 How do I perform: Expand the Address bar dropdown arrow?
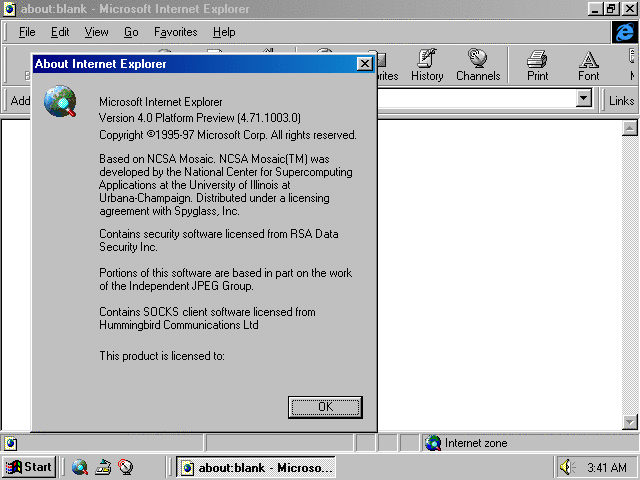coord(584,98)
